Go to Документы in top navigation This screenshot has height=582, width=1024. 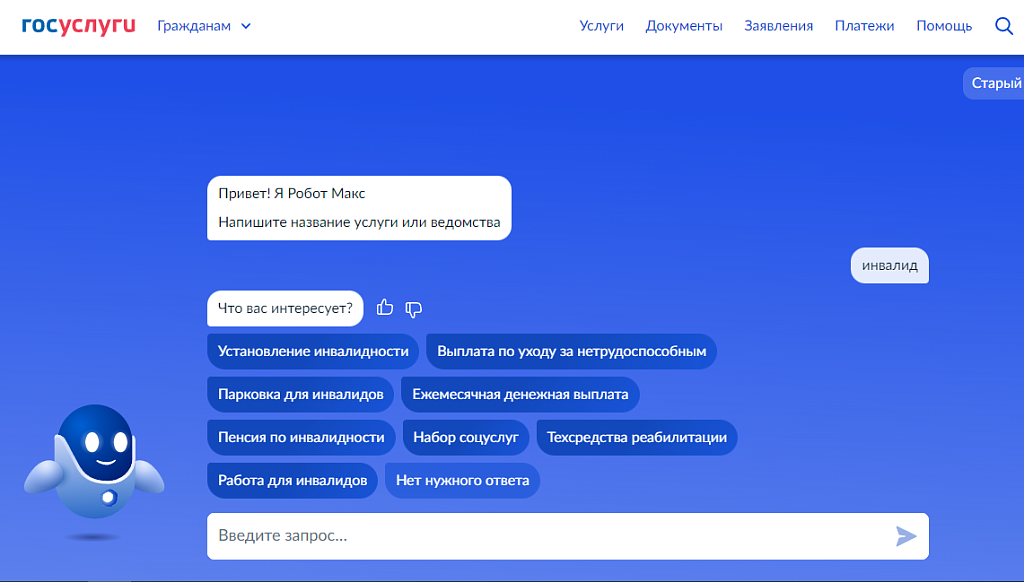(x=684, y=26)
